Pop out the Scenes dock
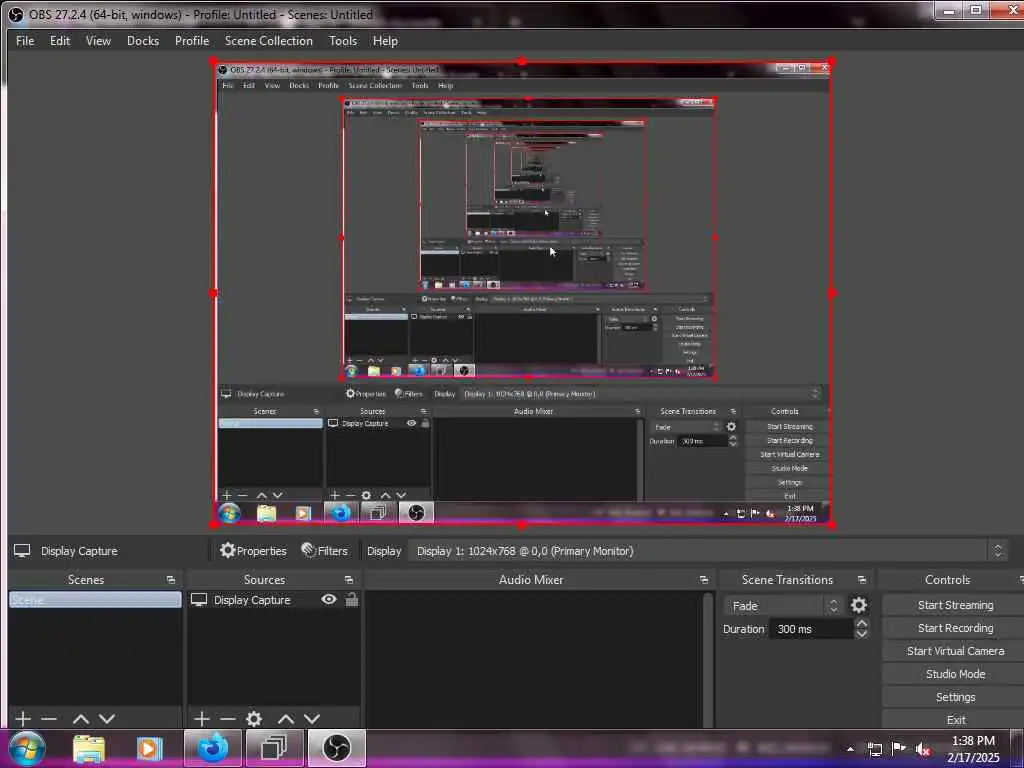This screenshot has width=1024, height=768. coord(170,579)
